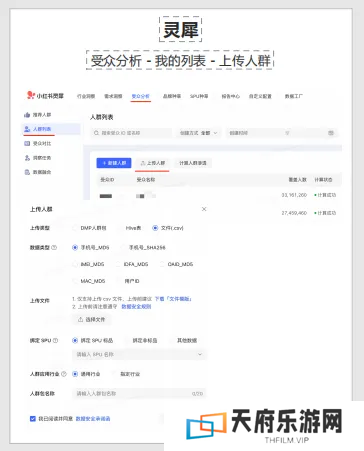Image resolution: width=364 pixels, height=451 pixels.
Task: Open the SPU种草 top menu
Action: 199,96
